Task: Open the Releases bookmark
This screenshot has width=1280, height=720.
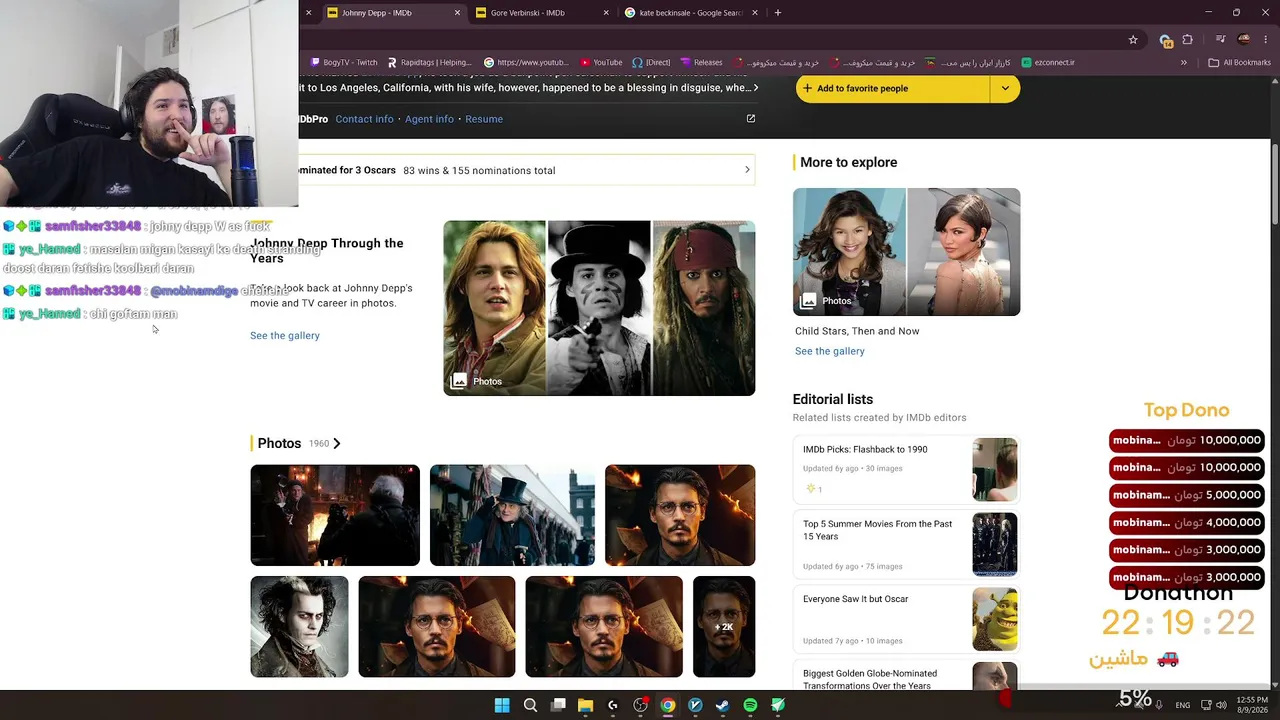Action: [700, 62]
